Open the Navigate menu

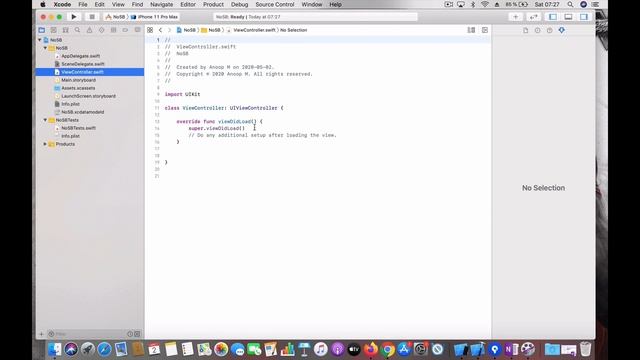point(162,4)
